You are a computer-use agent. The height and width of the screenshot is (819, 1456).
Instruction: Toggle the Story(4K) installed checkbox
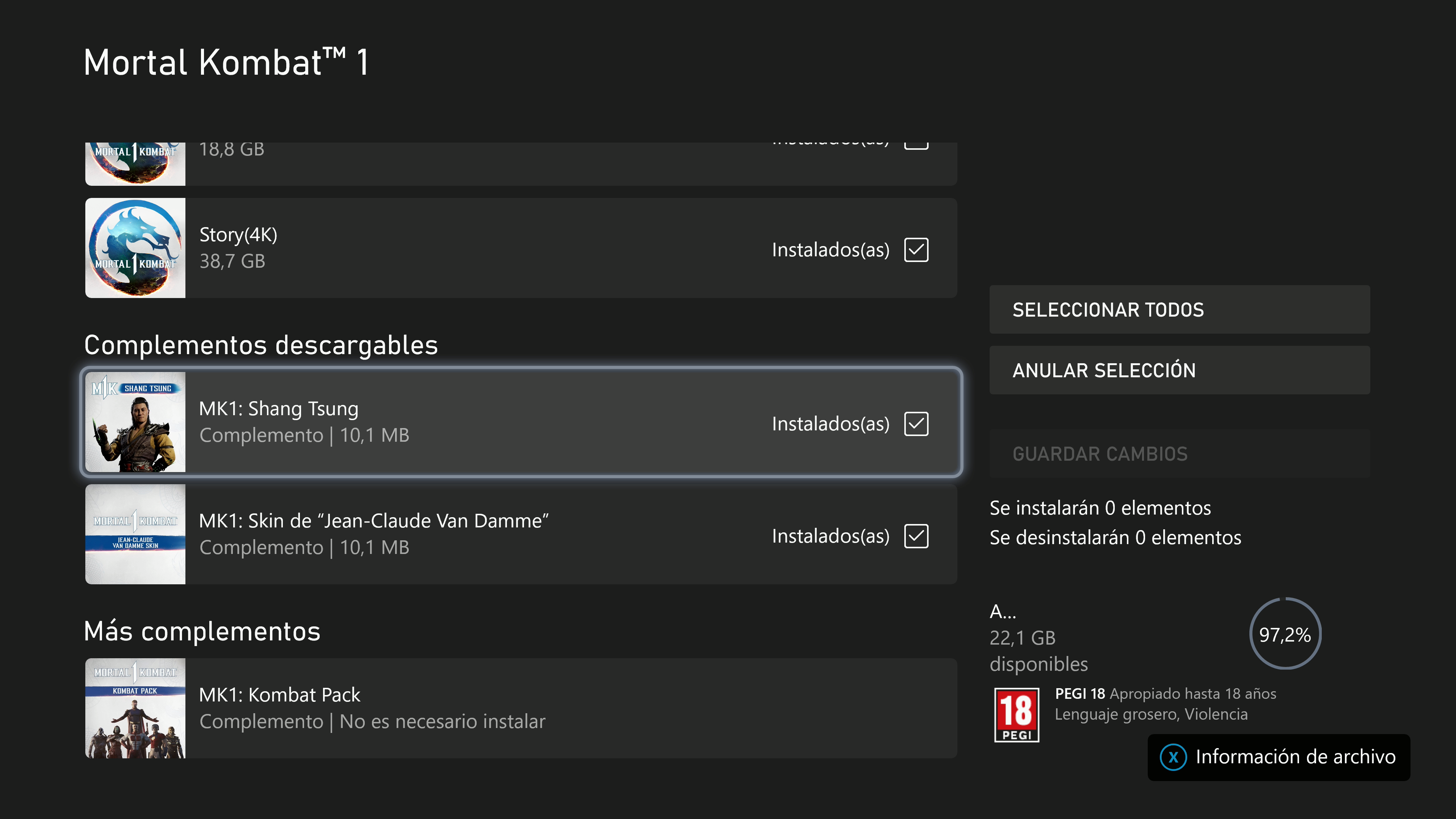coord(916,249)
